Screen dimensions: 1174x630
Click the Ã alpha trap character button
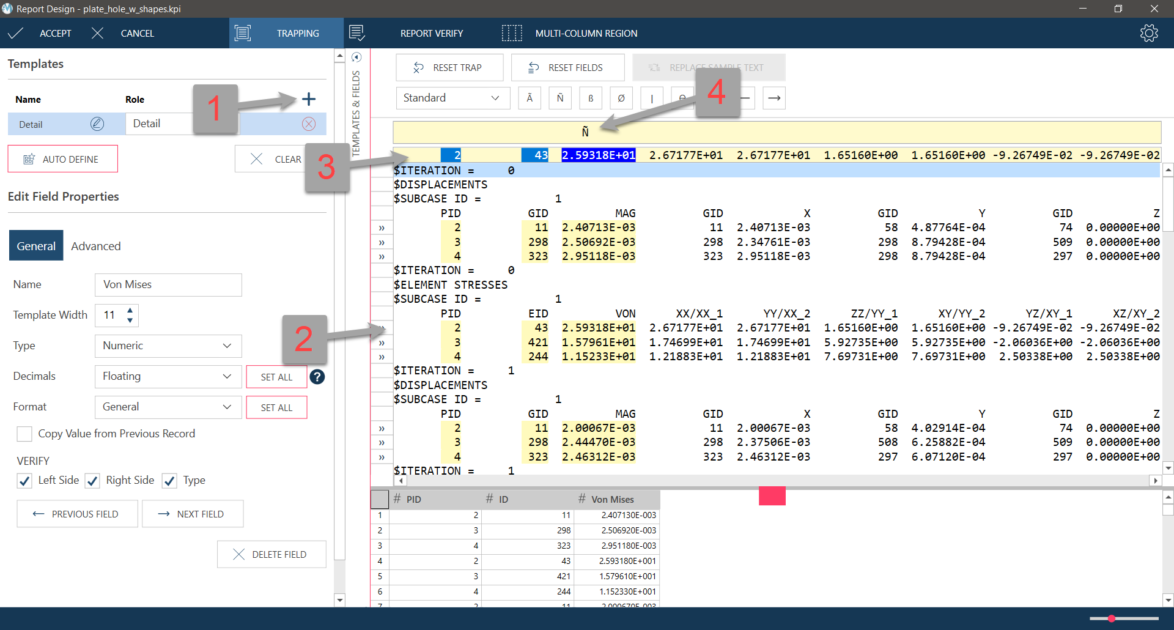click(529, 98)
